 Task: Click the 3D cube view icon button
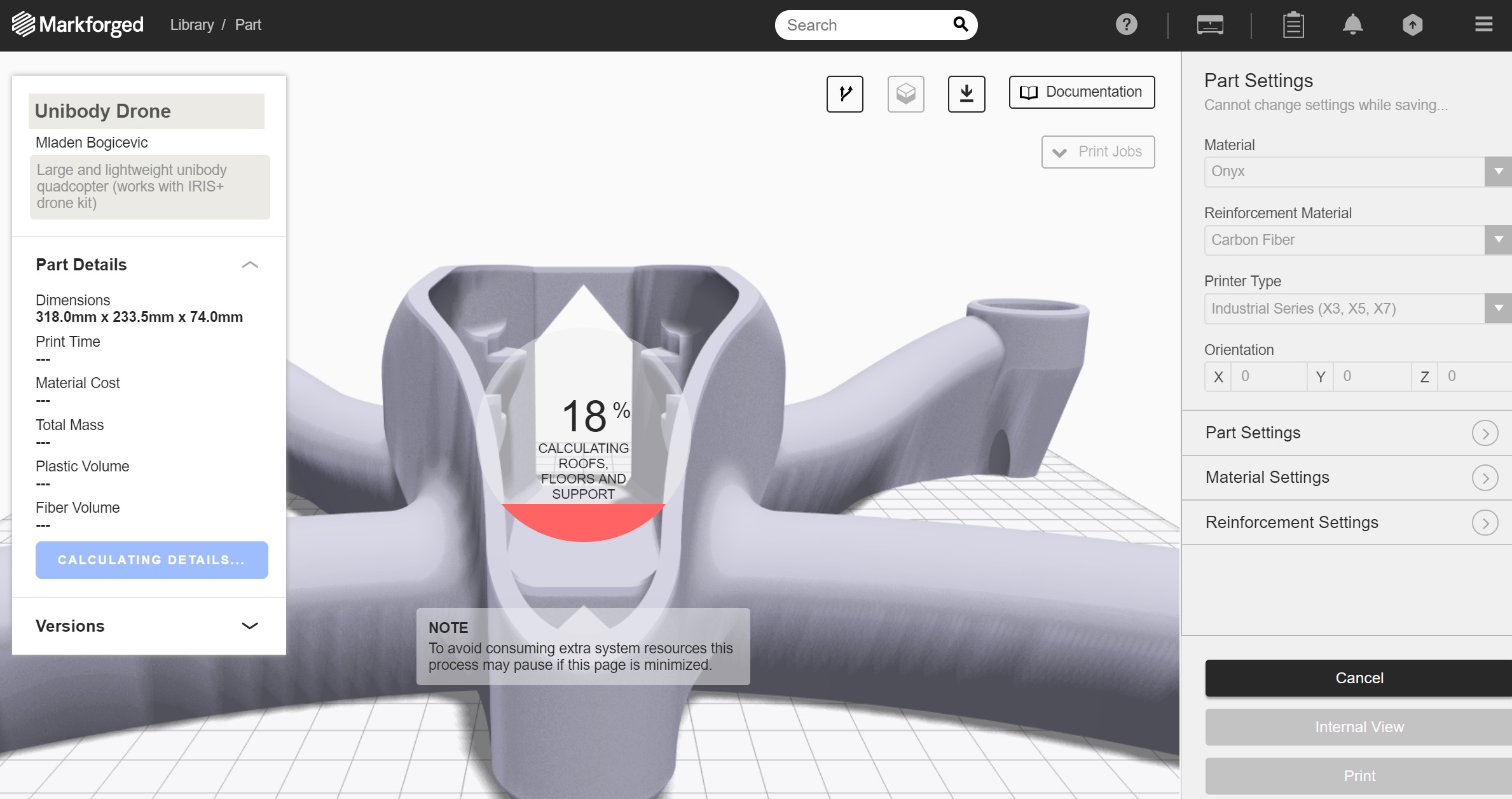click(905, 94)
